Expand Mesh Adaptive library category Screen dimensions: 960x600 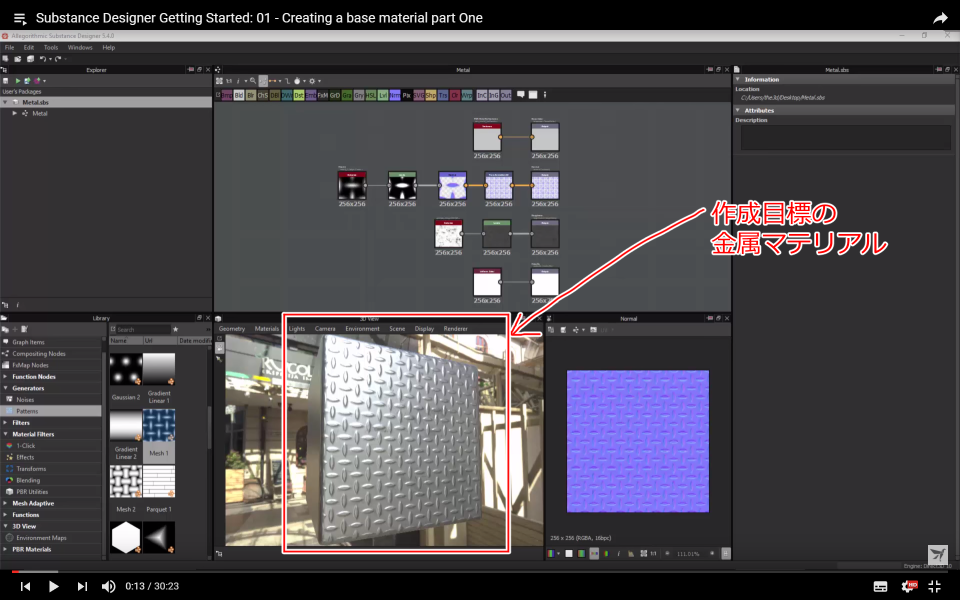pos(6,503)
